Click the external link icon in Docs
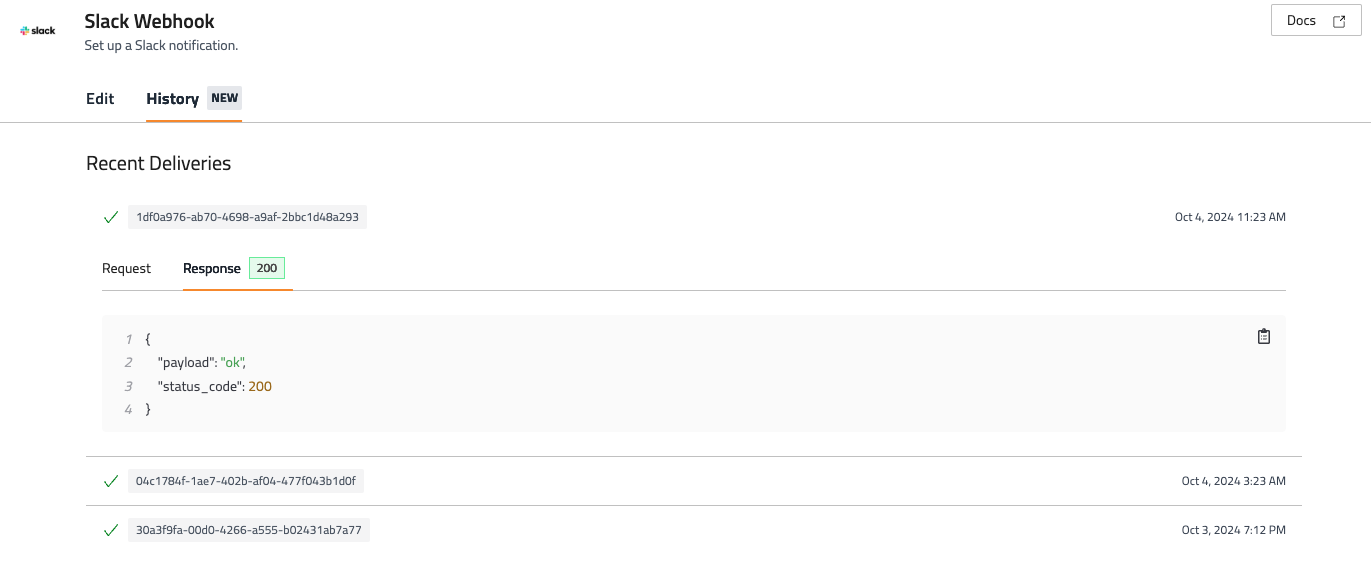This screenshot has width=1371, height=568. [x=1339, y=21]
